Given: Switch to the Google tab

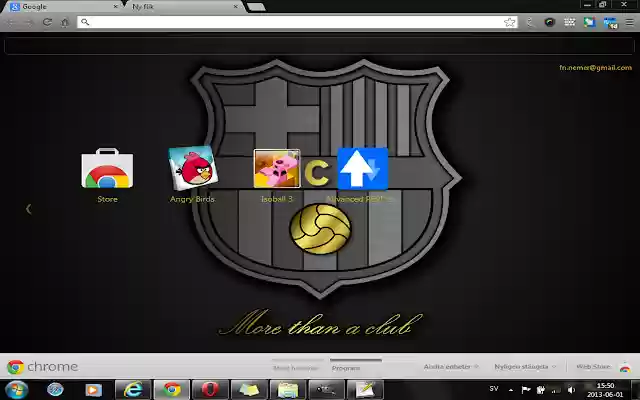Looking at the screenshot, I should point(61,7).
